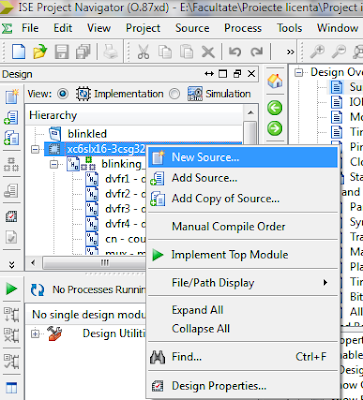
Task: Collapse the Design Overview tree node
Action: click(x=299, y=72)
